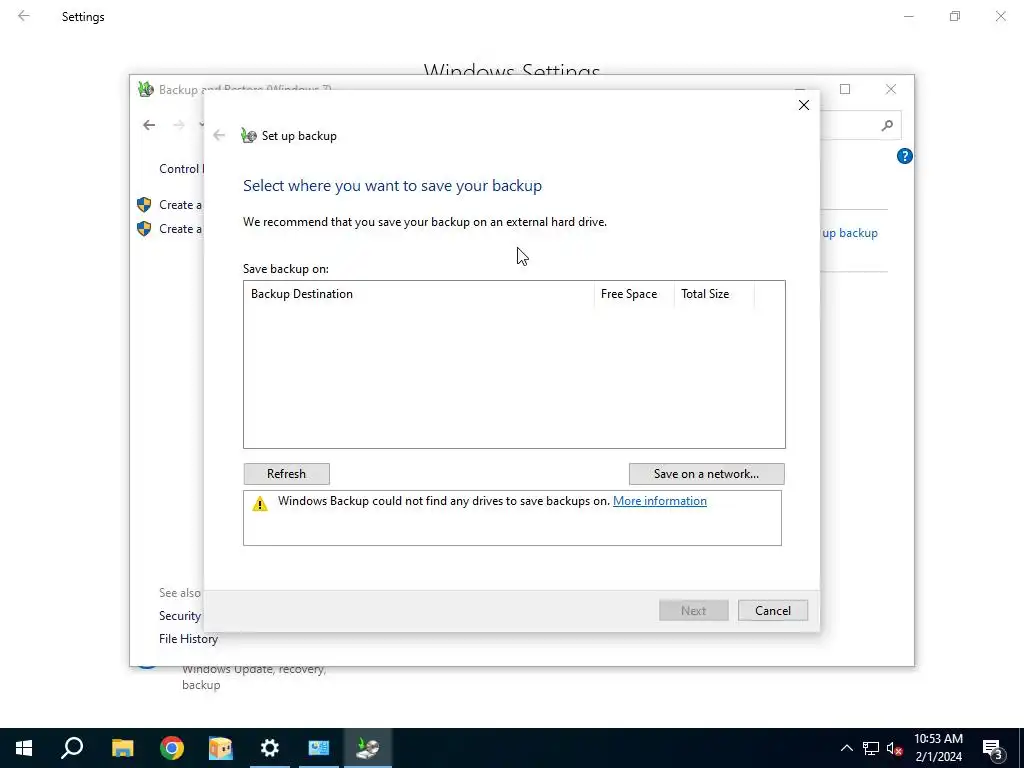This screenshot has height=768, width=1024.
Task: Click the Set up backup wizard icon
Action: click(248, 136)
